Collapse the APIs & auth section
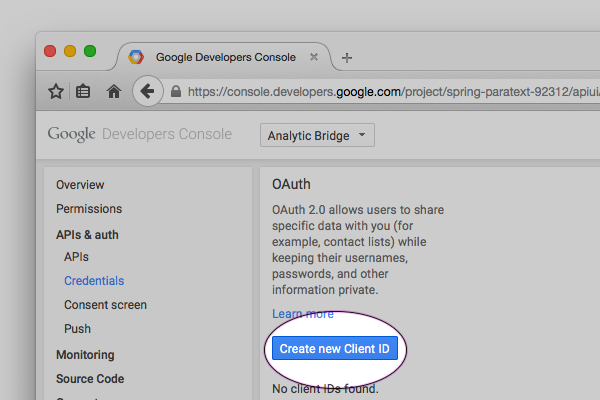Screen dimensions: 600x400 tap(87, 235)
